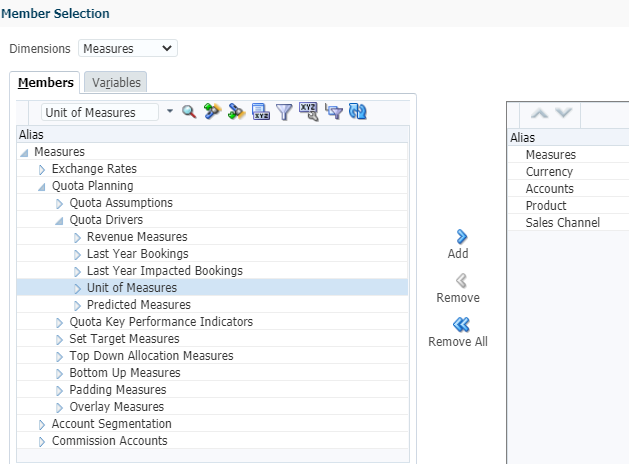Click the keep-only funnel filter icon
Screen dimensions: 629x464
tap(334, 111)
